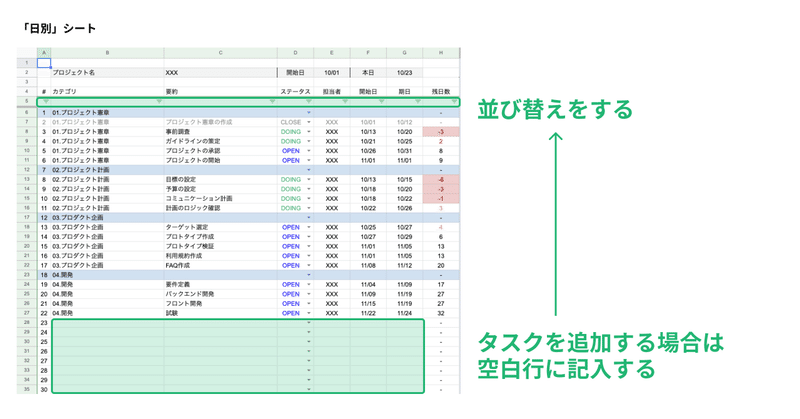Click the 開始日 label cell in row 2

pos(295,72)
